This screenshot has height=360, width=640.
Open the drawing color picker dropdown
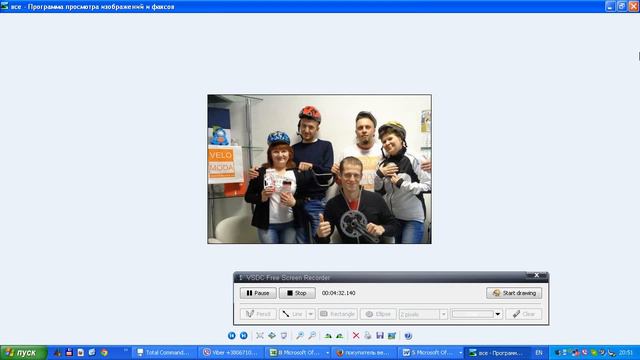tap(498, 314)
